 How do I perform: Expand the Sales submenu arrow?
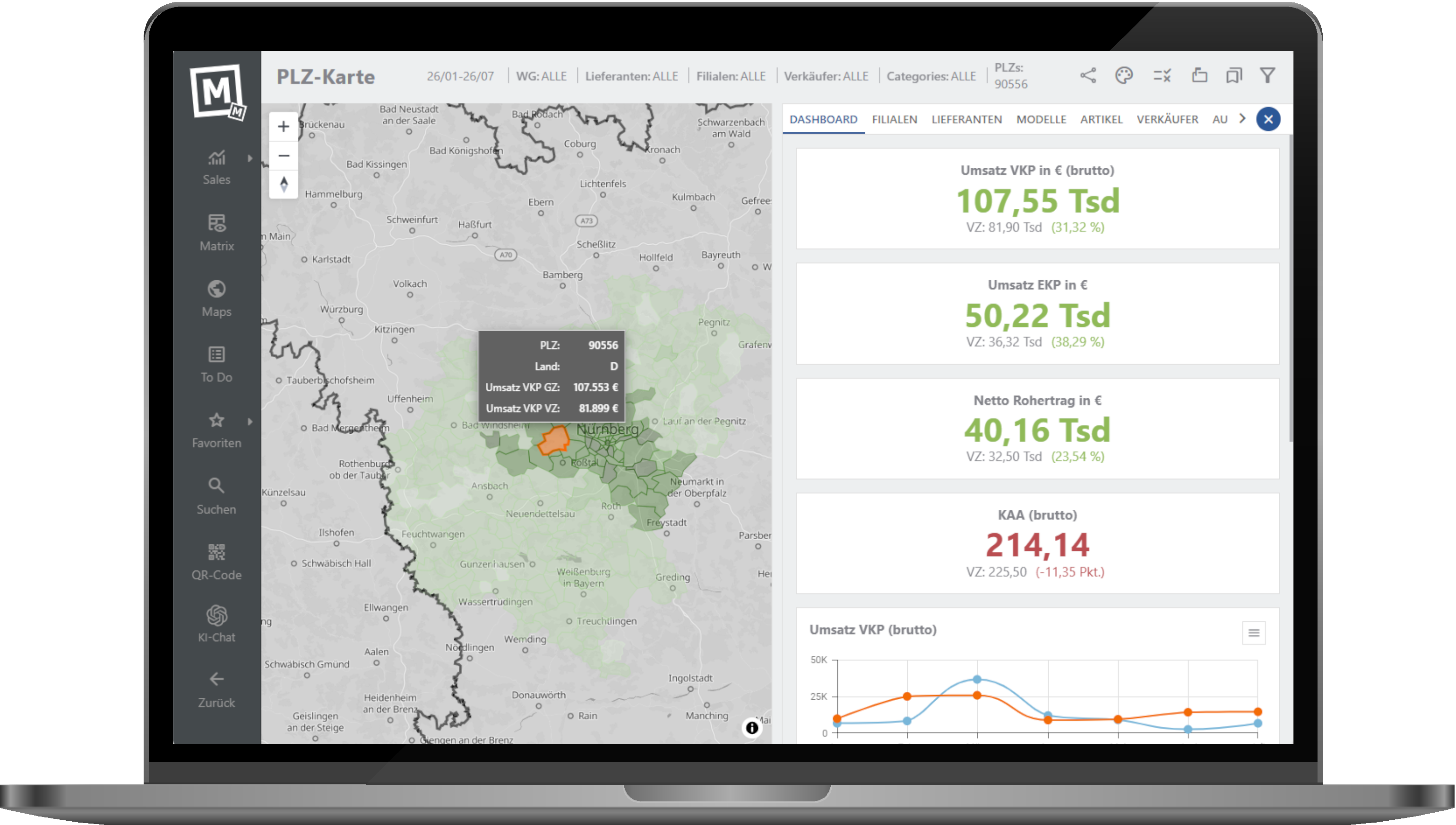[250, 158]
